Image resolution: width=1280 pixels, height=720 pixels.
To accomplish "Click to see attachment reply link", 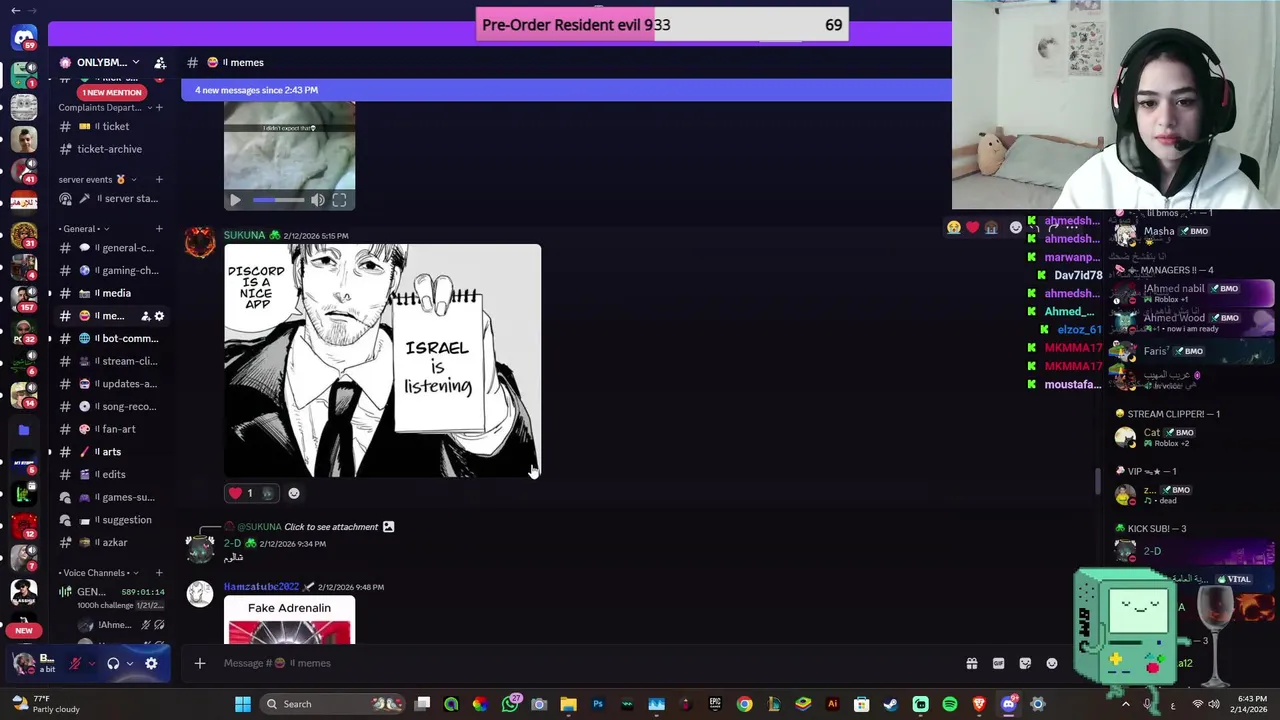I will (x=331, y=527).
